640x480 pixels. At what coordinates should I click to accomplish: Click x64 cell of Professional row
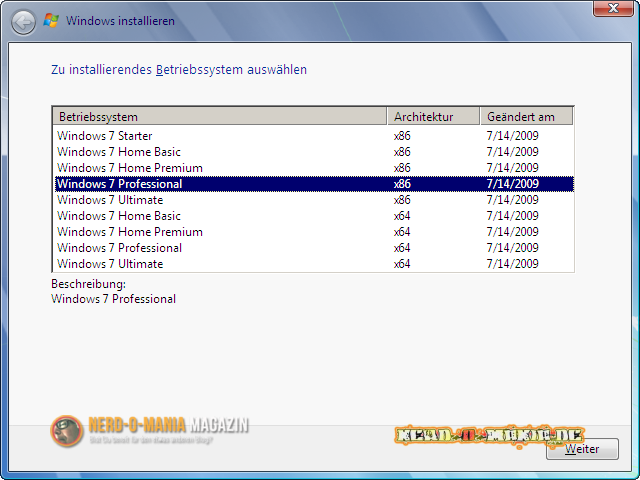(402, 248)
